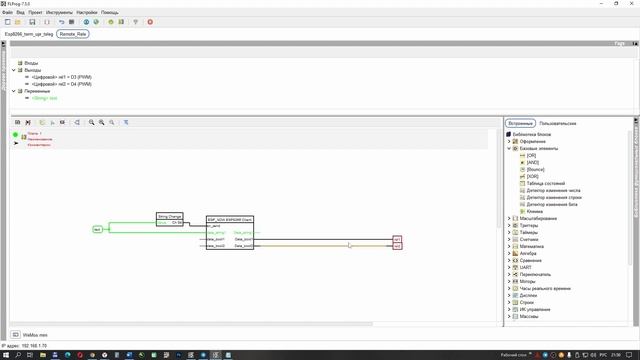Click the undo arrow toolbar icon
Screen dimensions: 640x360
[x=62, y=22]
